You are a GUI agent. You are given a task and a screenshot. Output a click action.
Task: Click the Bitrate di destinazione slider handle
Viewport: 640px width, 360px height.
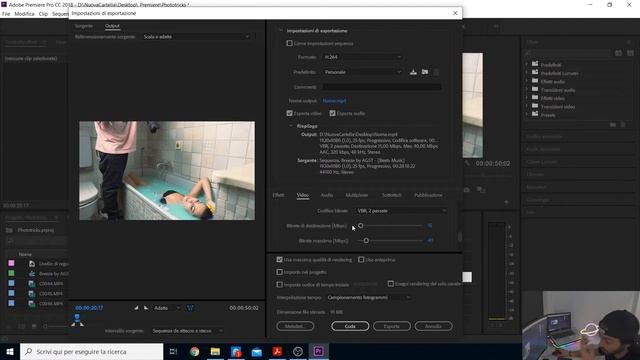(x=360, y=225)
